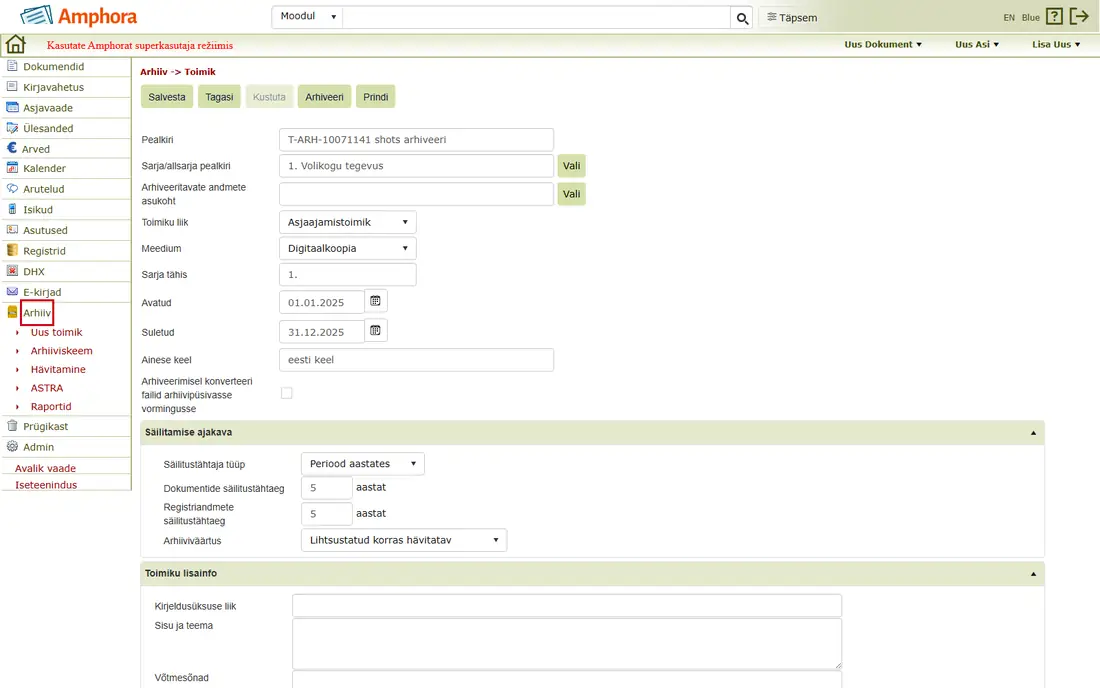Open Registrid in the sidebar
The height and width of the screenshot is (688, 1100).
[x=44, y=250]
